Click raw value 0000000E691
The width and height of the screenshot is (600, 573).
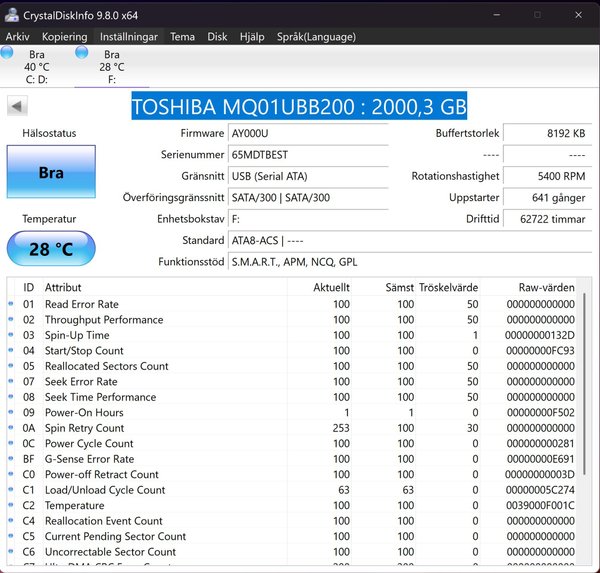540,459
